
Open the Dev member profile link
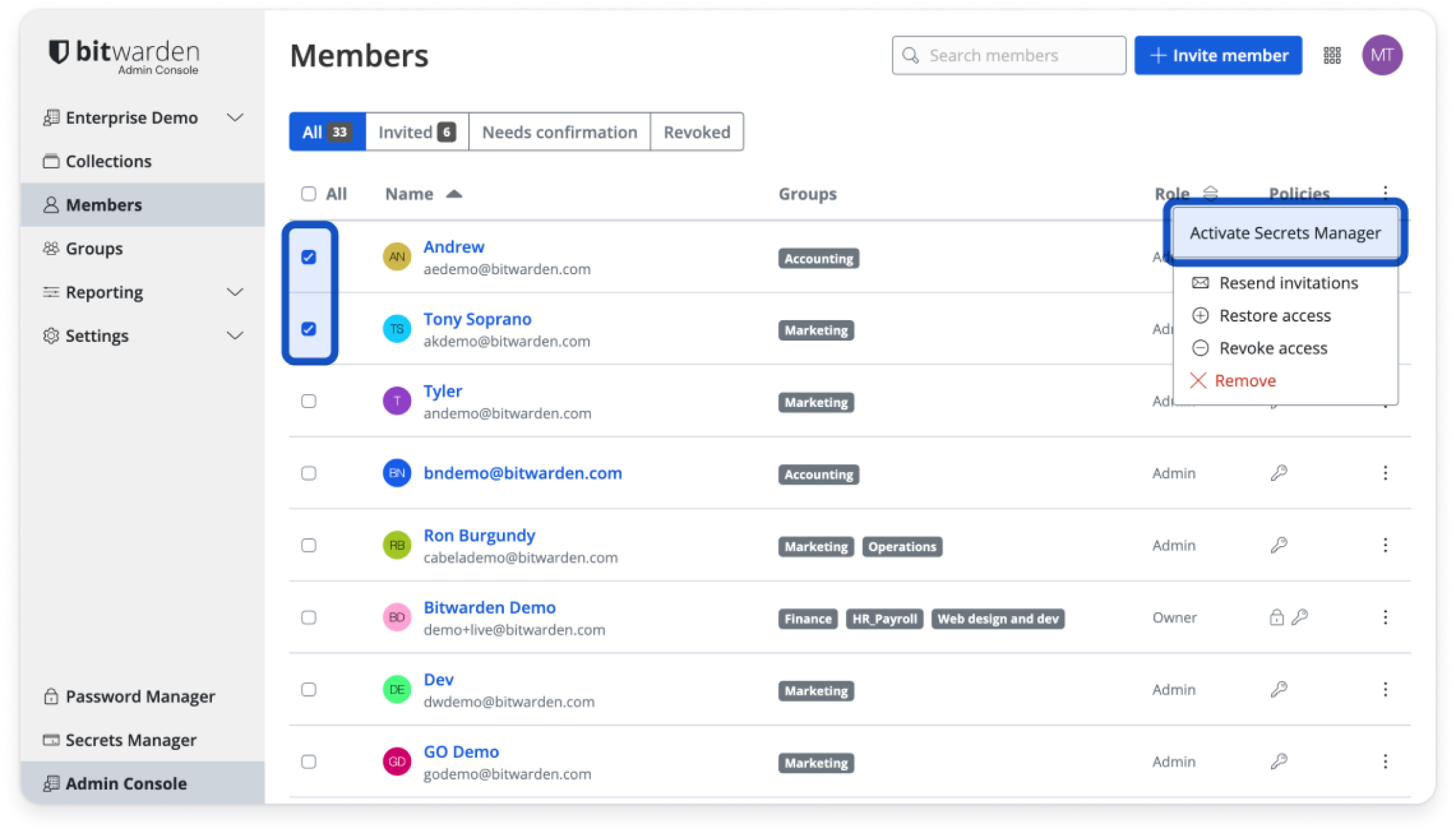[439, 680]
